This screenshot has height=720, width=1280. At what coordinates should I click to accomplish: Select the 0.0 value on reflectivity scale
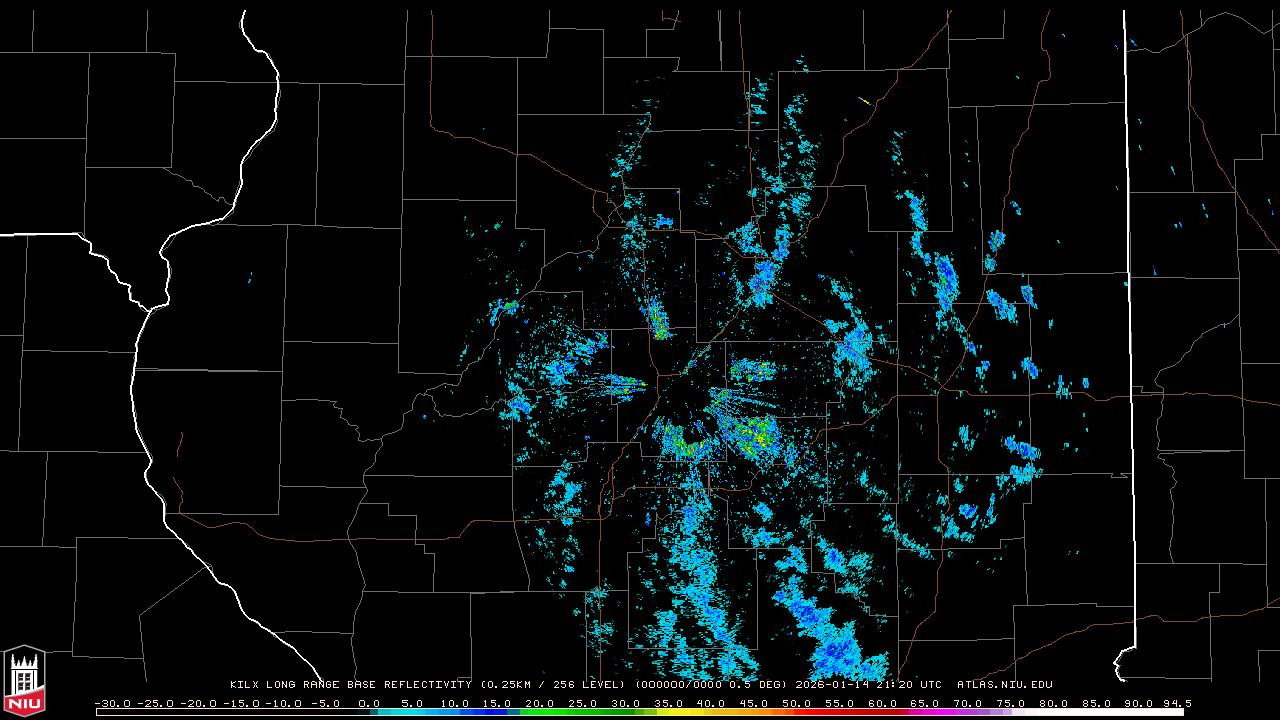(369, 703)
